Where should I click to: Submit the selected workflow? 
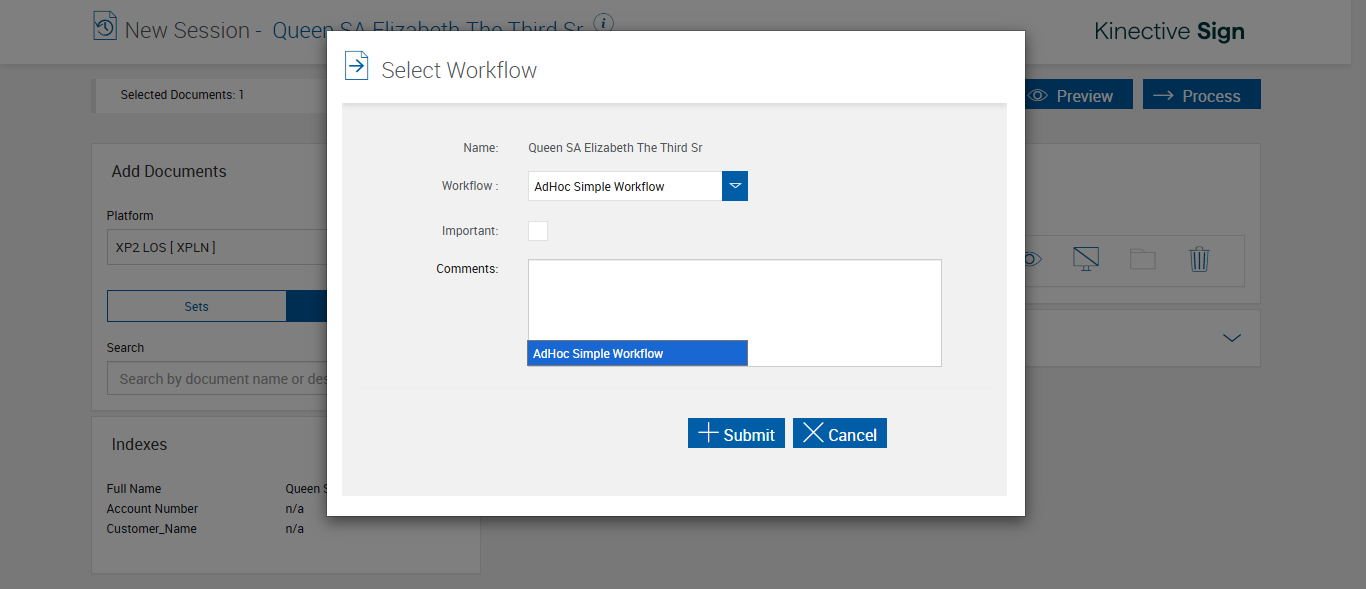tap(736, 433)
